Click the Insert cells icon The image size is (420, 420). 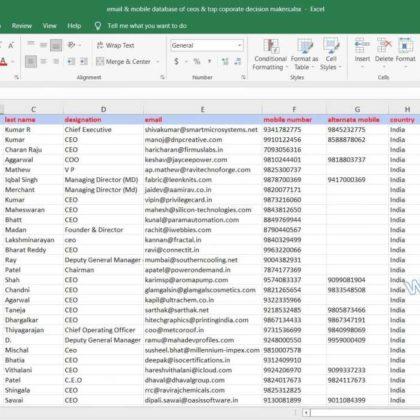point(362,46)
